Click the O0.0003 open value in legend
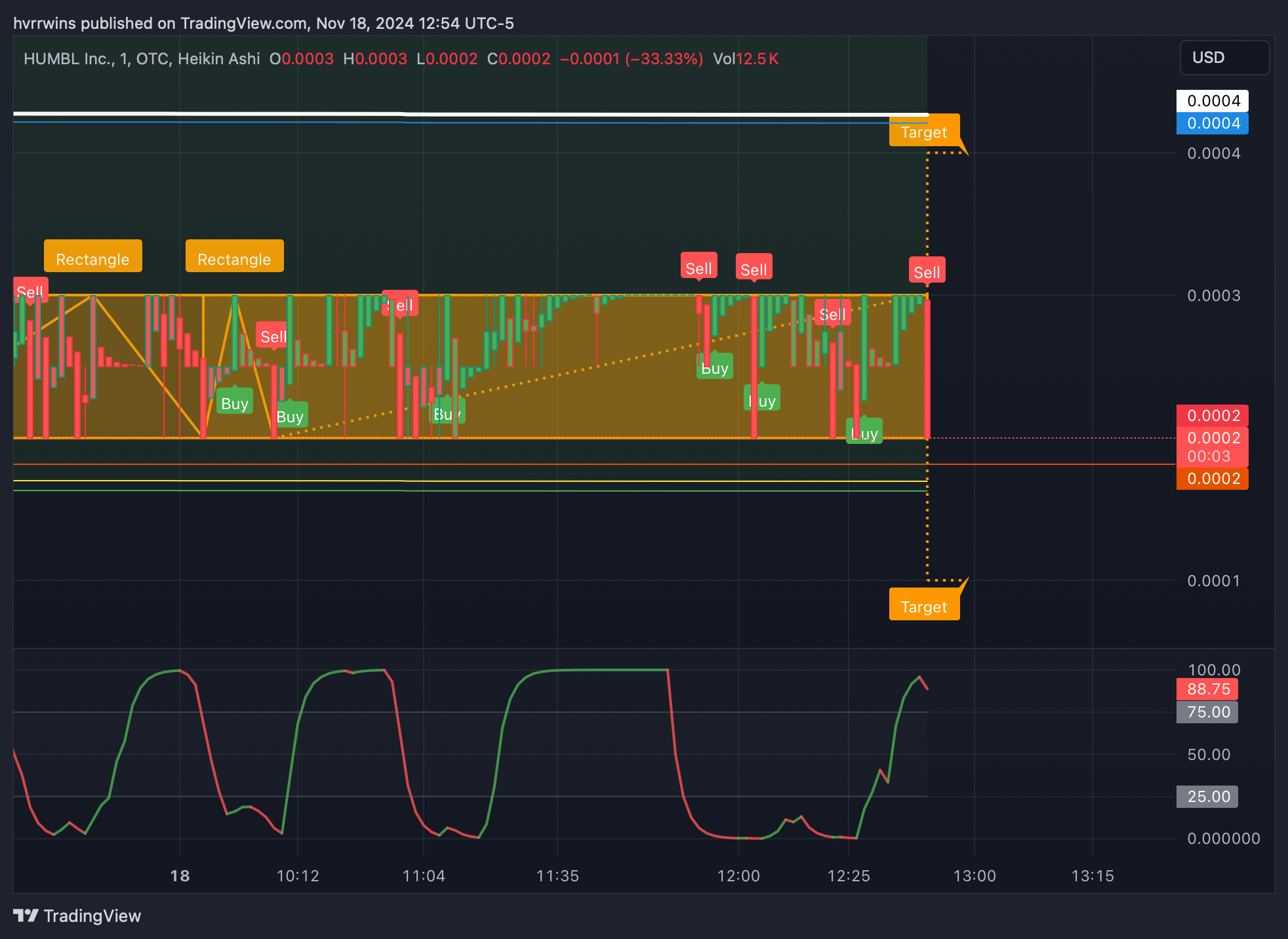1288x939 pixels. 302,59
